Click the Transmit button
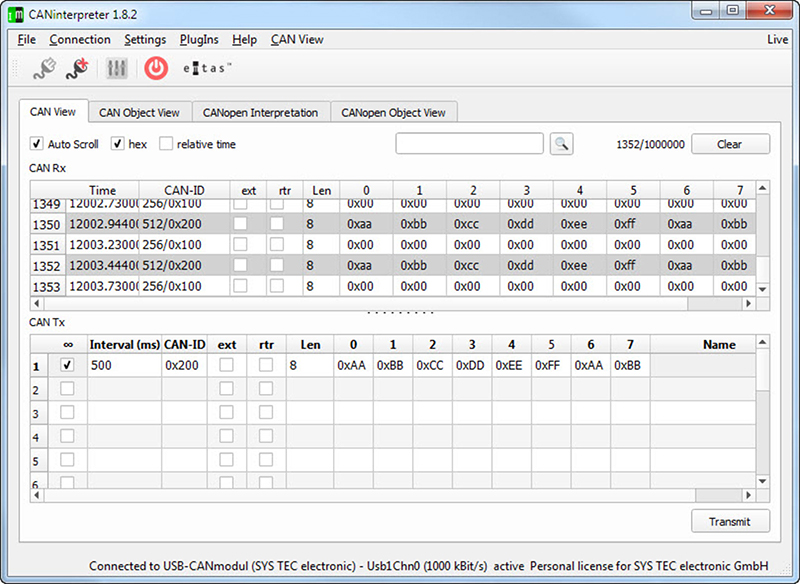 [x=730, y=521]
